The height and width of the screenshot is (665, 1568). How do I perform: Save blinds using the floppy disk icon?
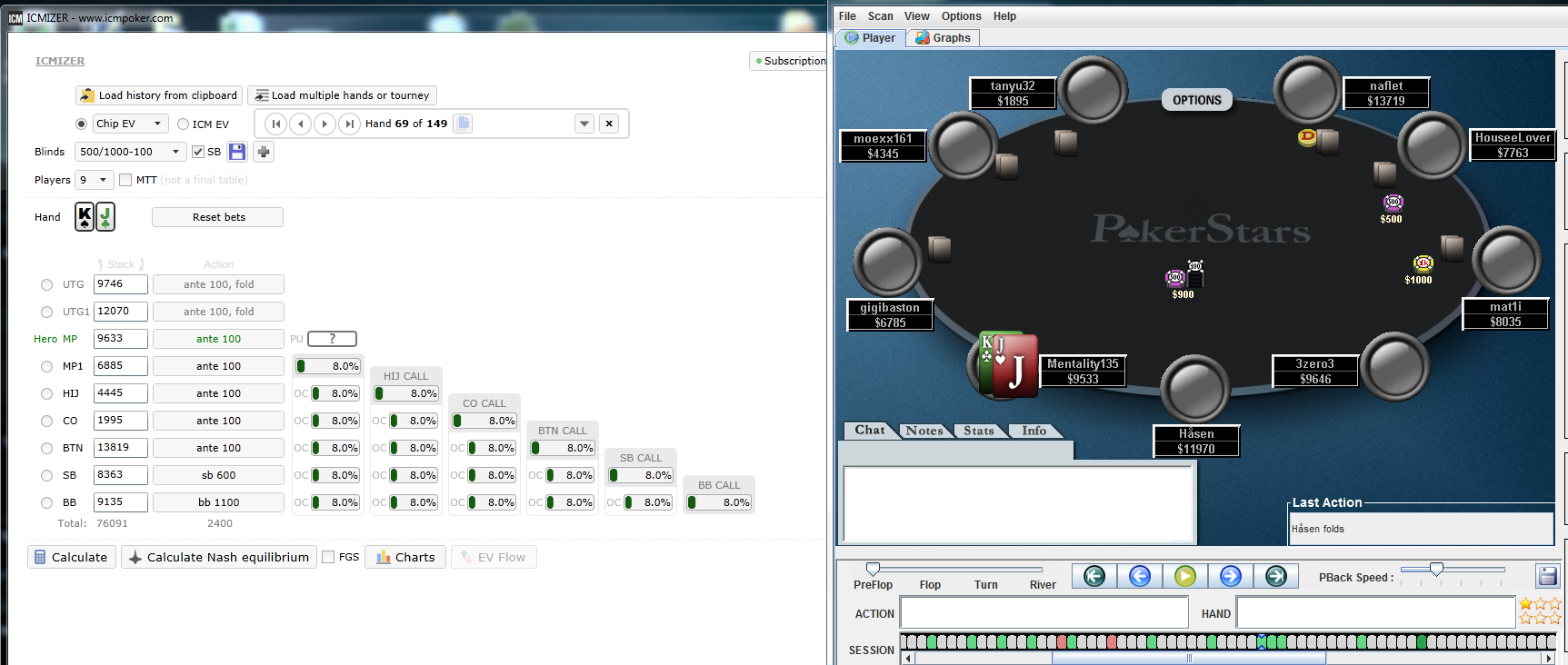point(237,152)
